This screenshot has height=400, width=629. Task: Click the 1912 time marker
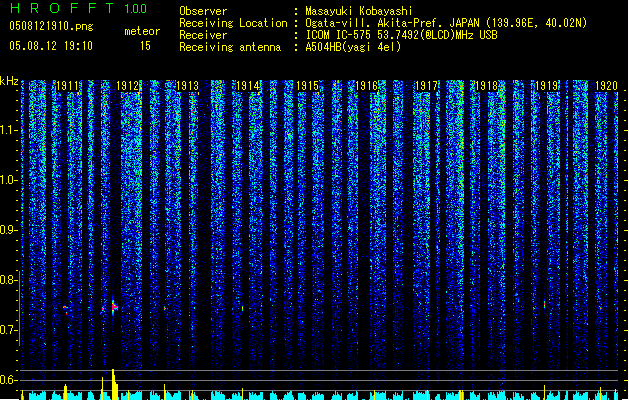127,86
